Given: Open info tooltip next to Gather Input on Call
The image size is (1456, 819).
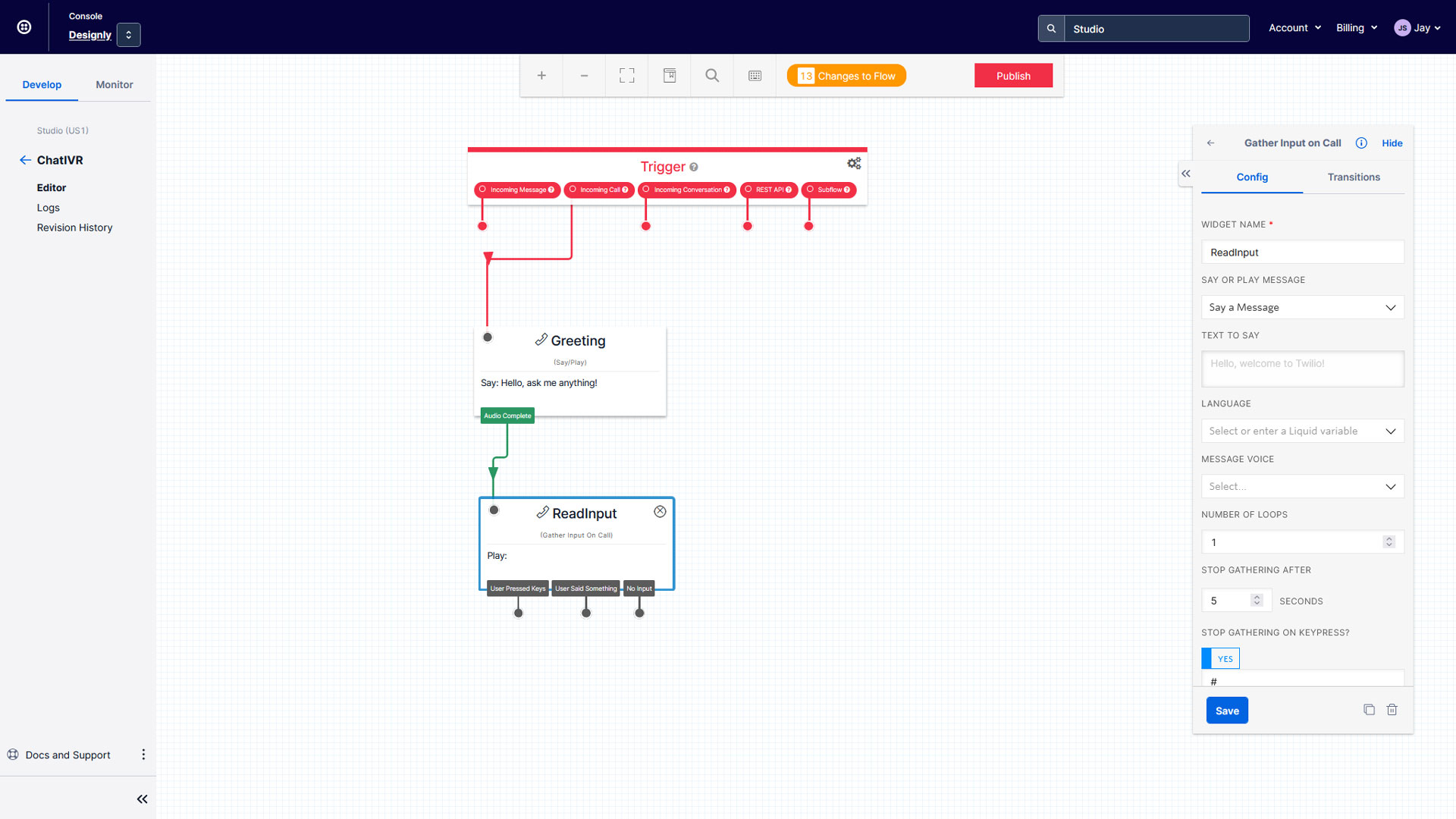Looking at the screenshot, I should [x=1360, y=143].
